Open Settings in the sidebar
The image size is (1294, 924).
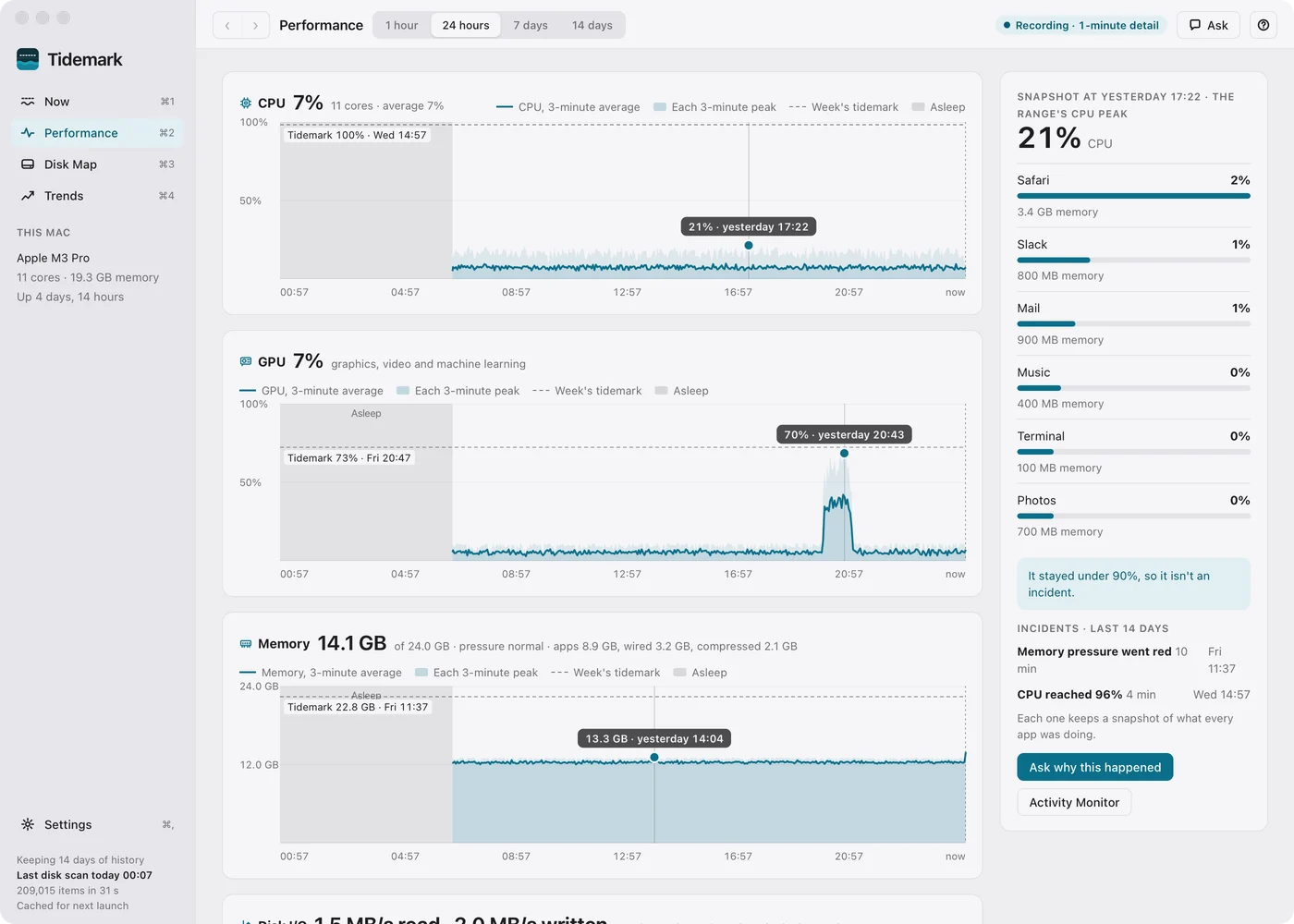tap(97, 824)
